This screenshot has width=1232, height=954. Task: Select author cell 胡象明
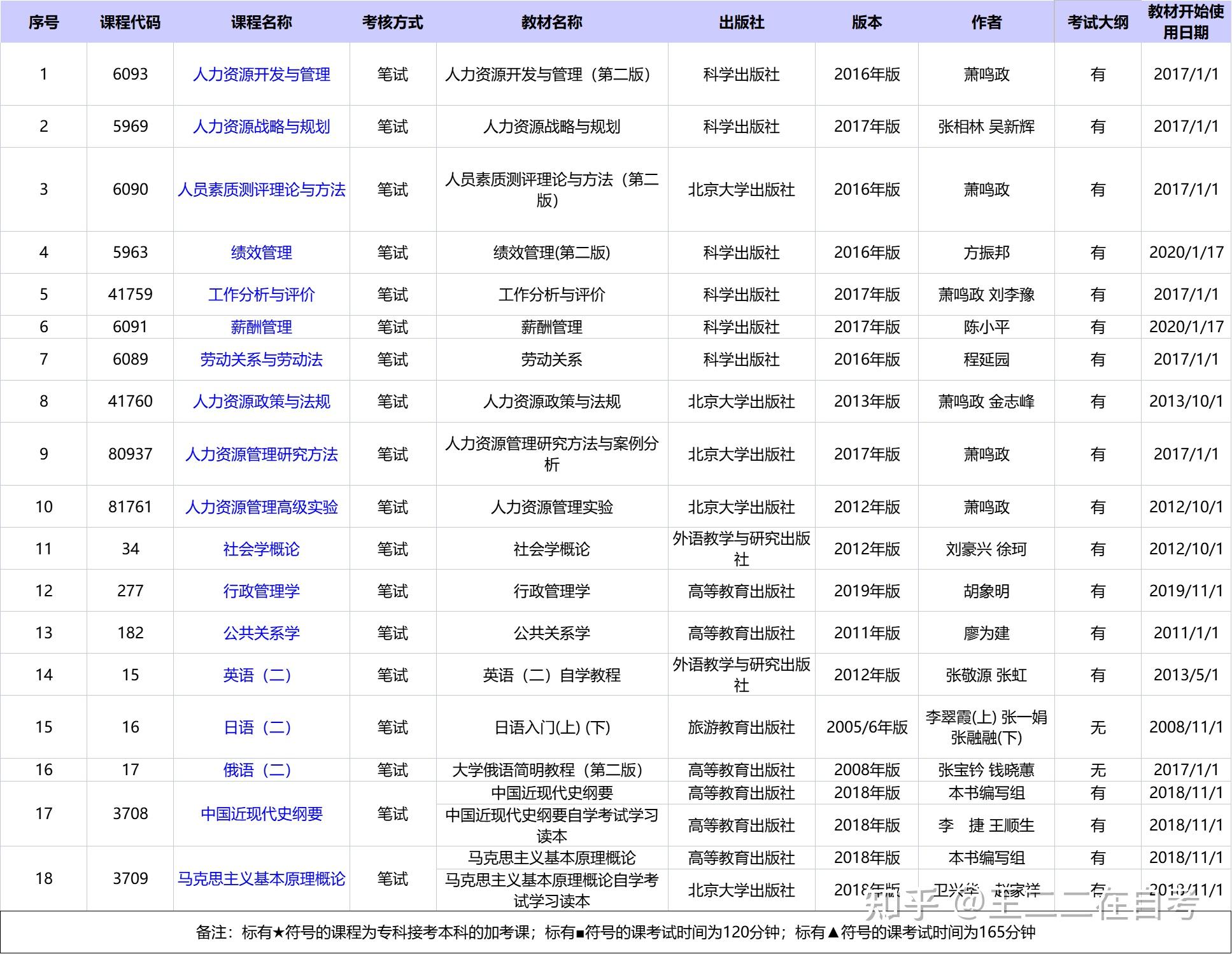point(986,591)
